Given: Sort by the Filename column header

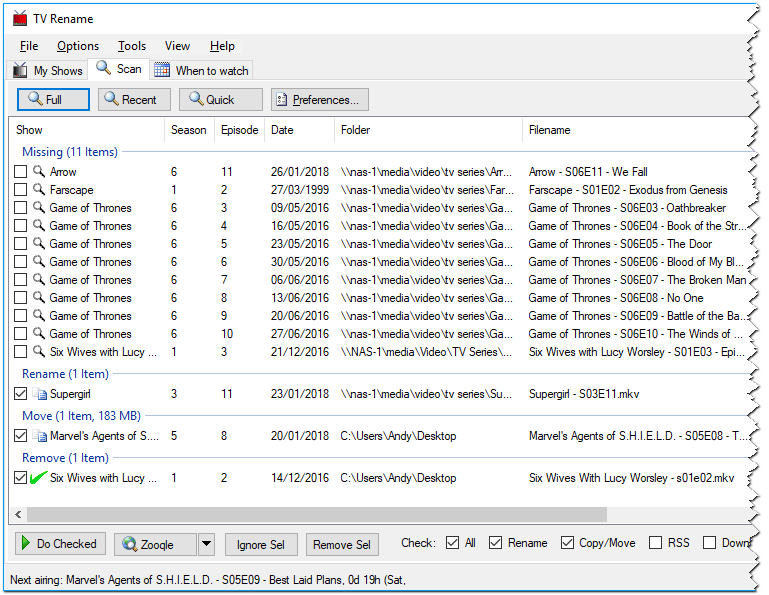Looking at the screenshot, I should (x=637, y=130).
